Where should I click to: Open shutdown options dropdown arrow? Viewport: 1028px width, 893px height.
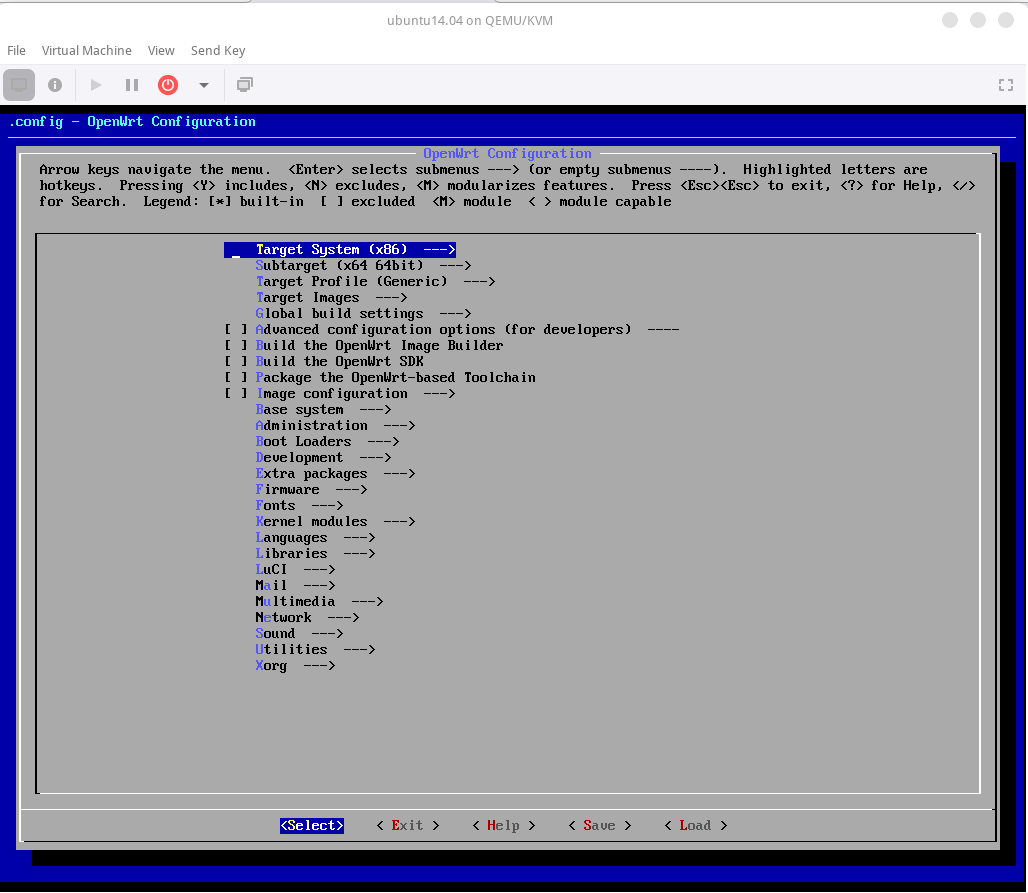pos(204,85)
